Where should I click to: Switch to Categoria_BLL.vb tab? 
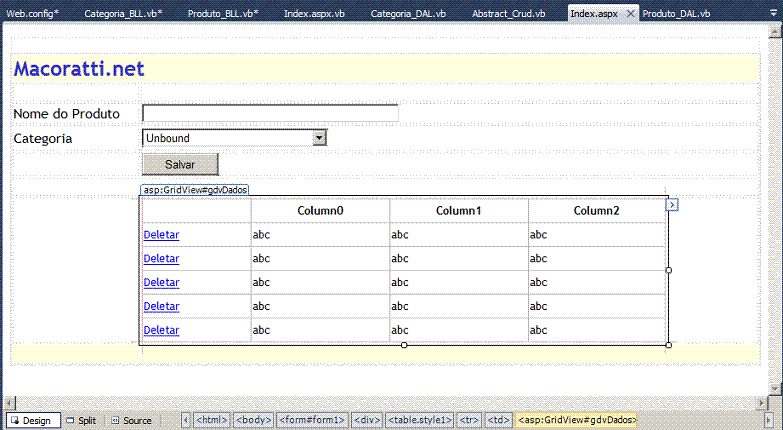click(x=123, y=14)
